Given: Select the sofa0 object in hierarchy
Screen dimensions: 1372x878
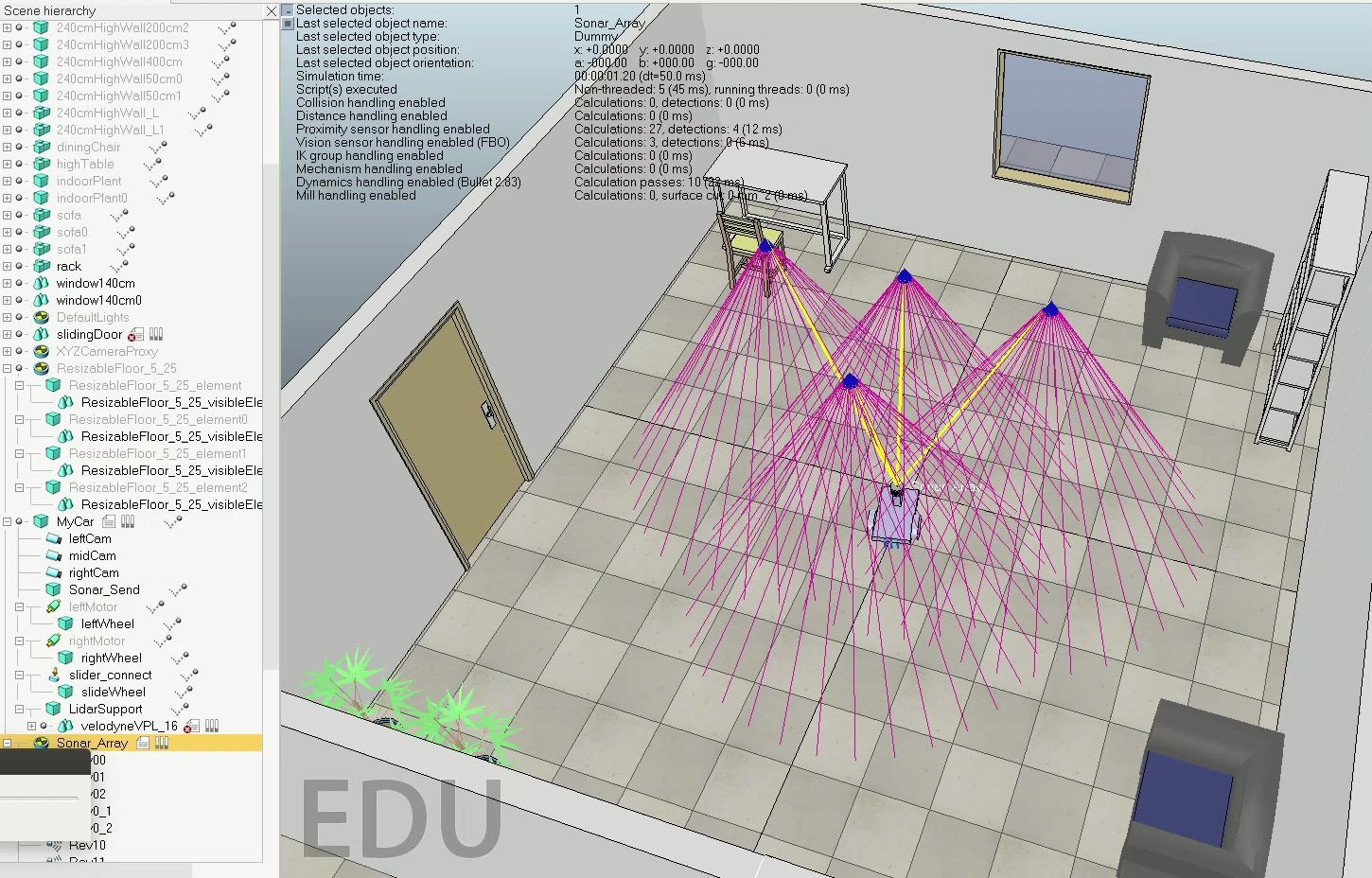Looking at the screenshot, I should pos(72,233).
